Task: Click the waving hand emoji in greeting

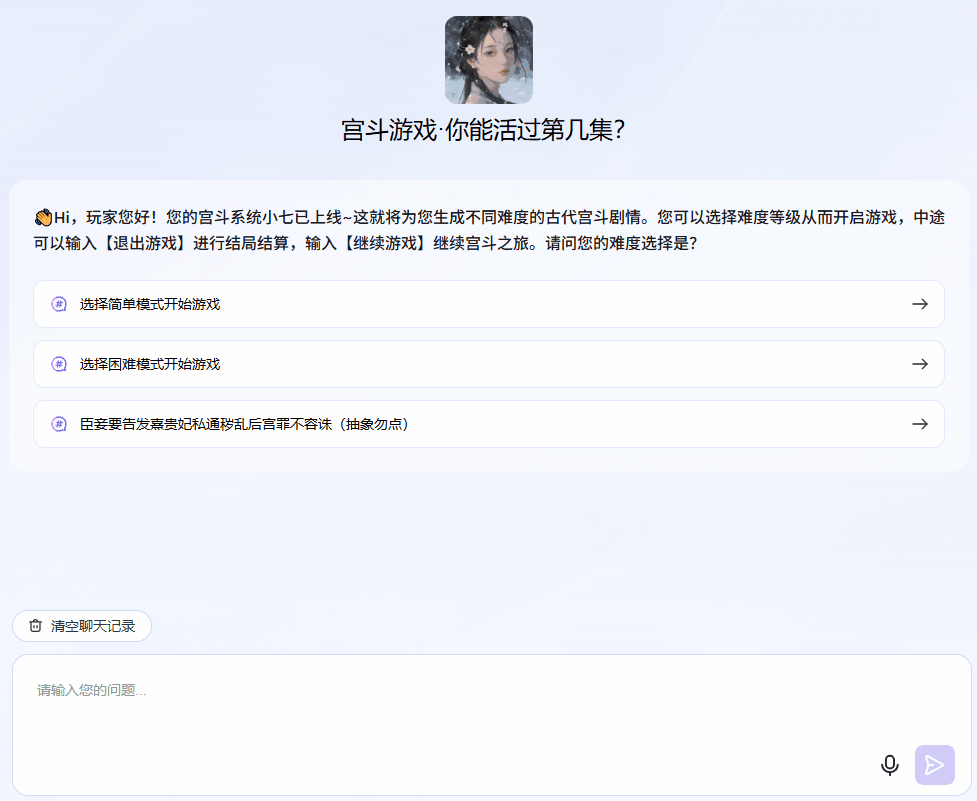Action: [x=43, y=217]
